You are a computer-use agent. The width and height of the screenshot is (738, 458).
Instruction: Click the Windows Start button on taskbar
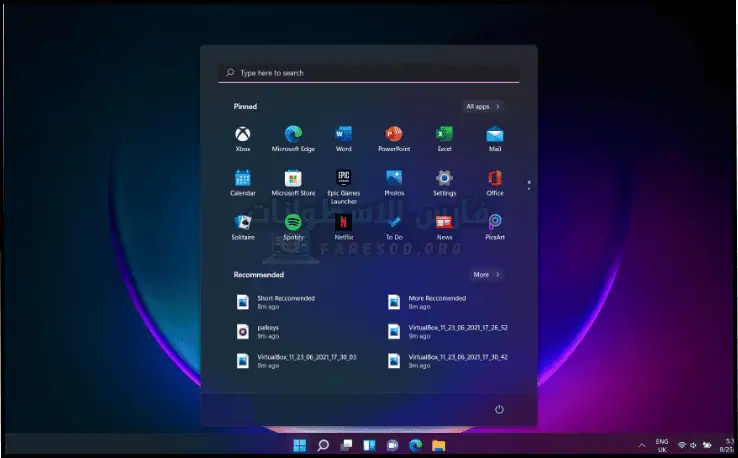click(298, 444)
